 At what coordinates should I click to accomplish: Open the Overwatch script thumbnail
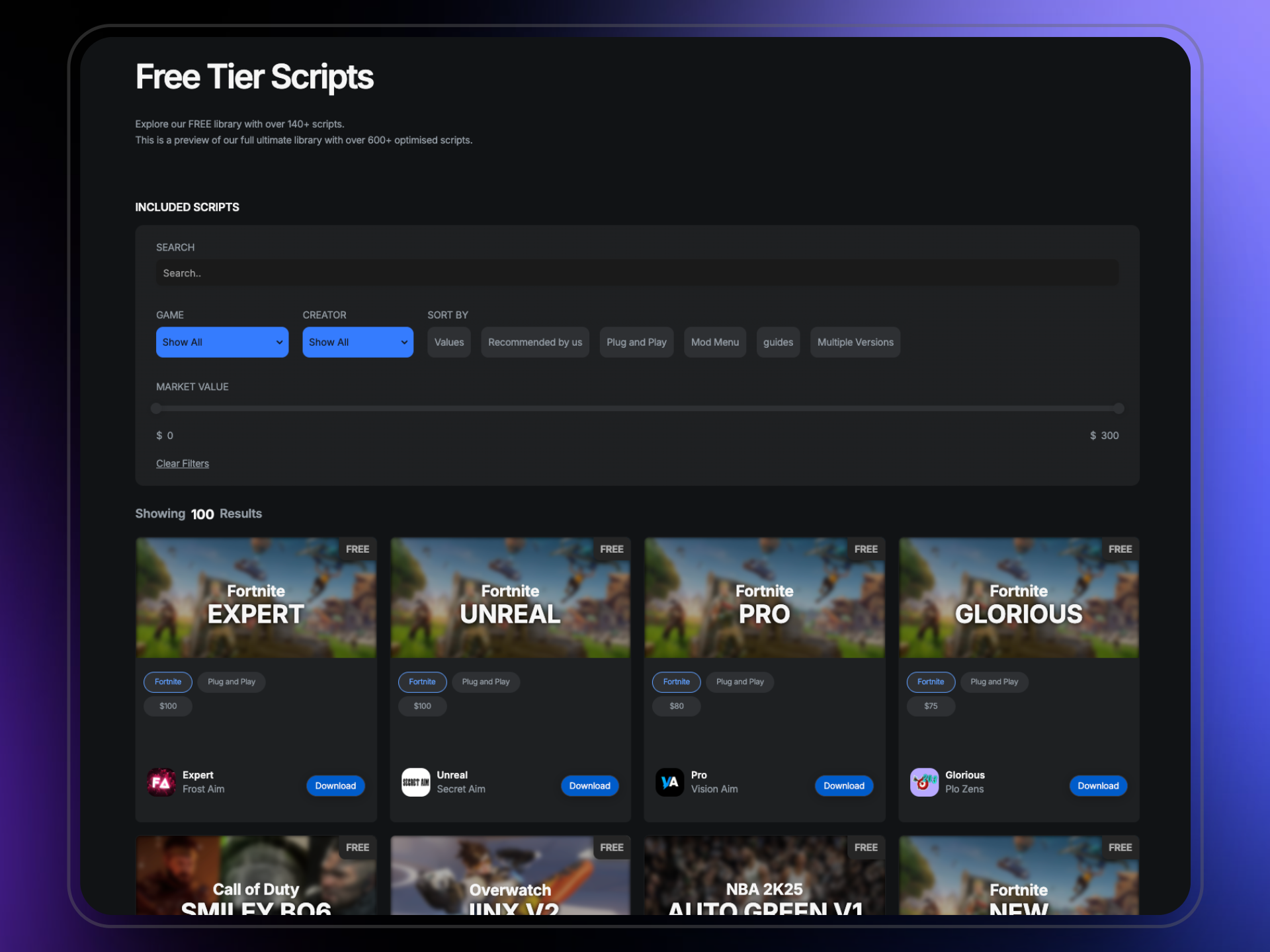(x=510, y=875)
